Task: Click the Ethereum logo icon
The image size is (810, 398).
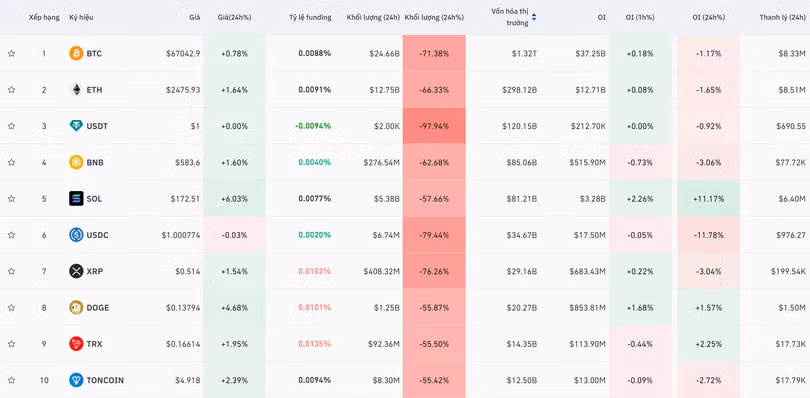Action: click(76, 90)
